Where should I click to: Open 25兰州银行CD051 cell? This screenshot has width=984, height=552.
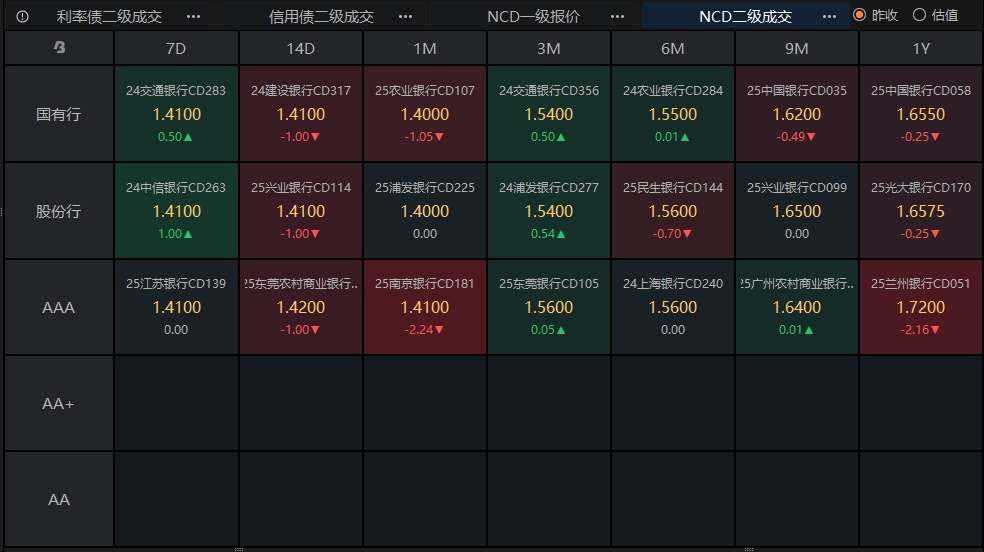pos(921,307)
